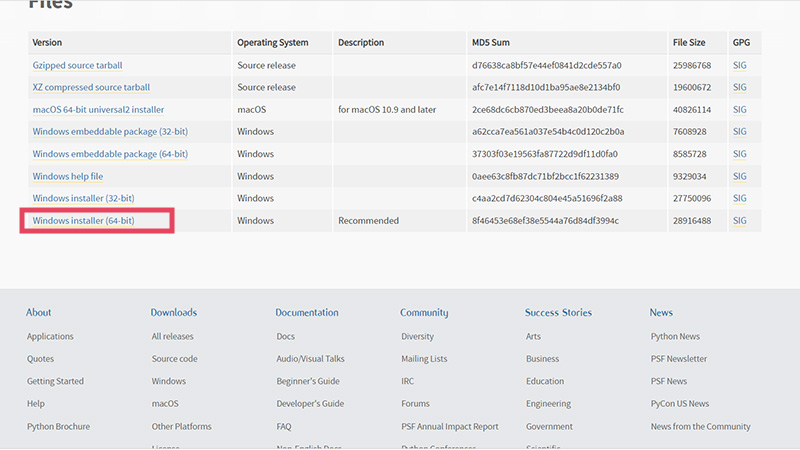Viewport: 800px width, 450px height.
Task: Open SIG for Windows installer (32-bit)
Action: (740, 198)
